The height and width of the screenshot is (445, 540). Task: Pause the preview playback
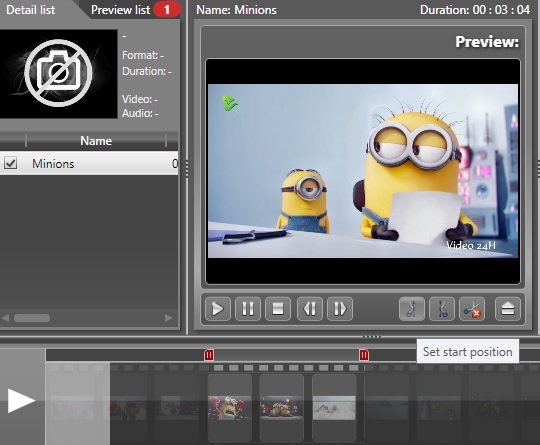point(248,309)
